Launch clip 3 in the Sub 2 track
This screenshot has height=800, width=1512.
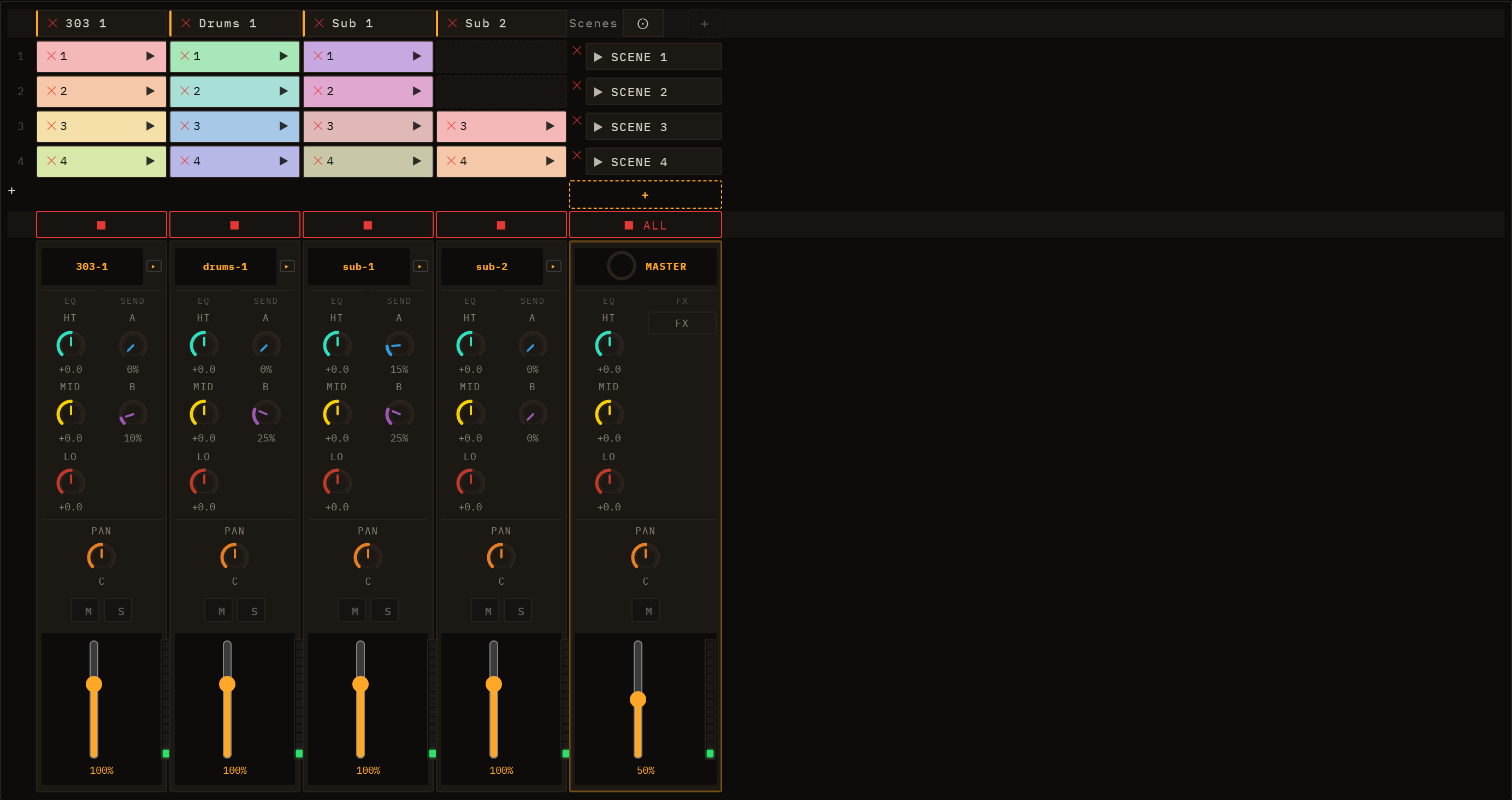coord(550,126)
